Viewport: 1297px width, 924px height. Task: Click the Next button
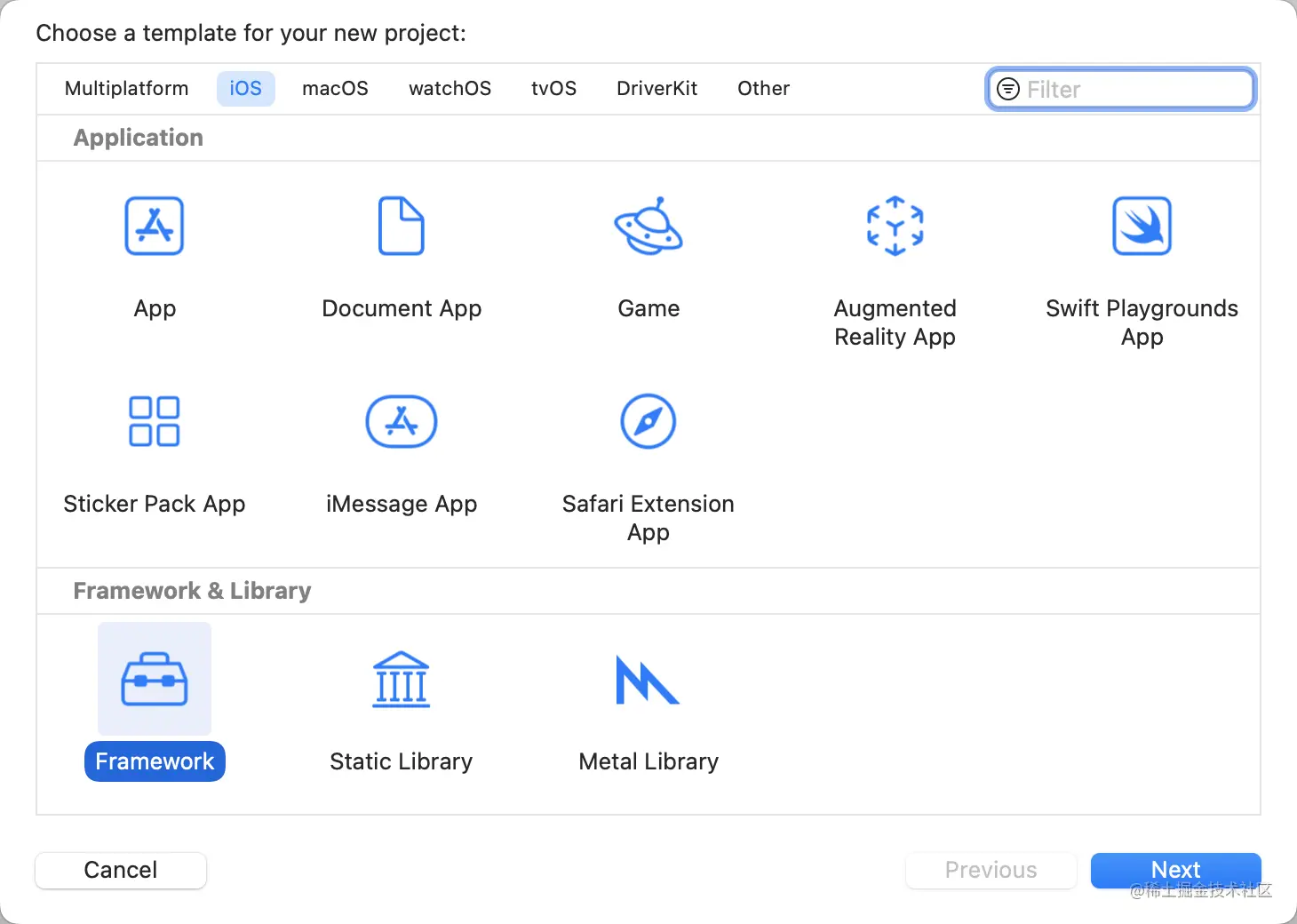pos(1176,870)
